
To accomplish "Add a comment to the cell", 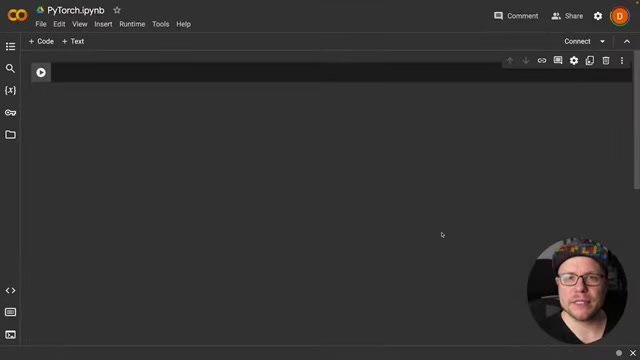I will point(558,61).
